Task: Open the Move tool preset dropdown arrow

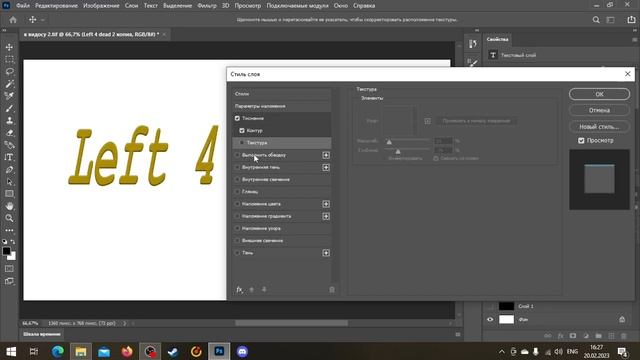Action: tap(42, 20)
